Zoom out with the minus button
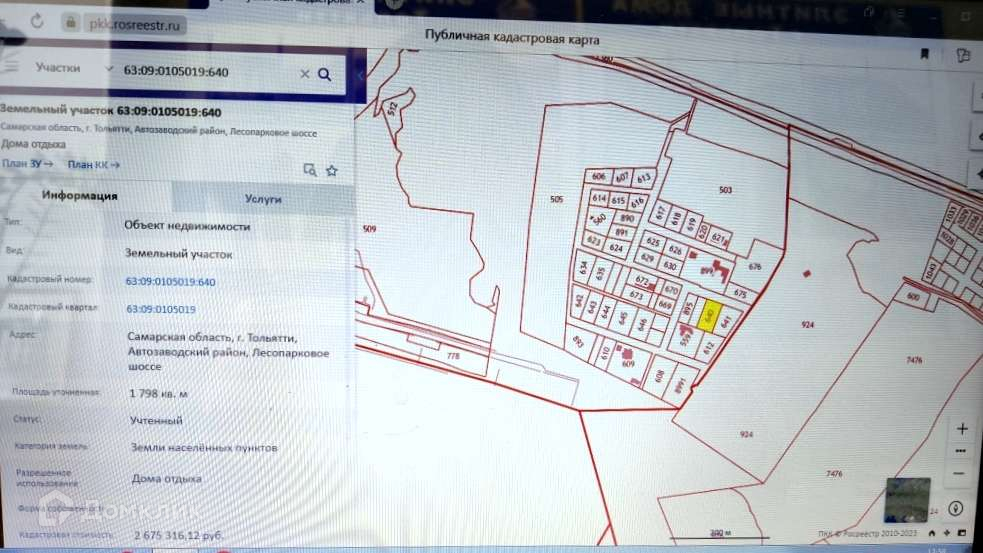Image resolution: width=983 pixels, height=553 pixels. click(959, 473)
